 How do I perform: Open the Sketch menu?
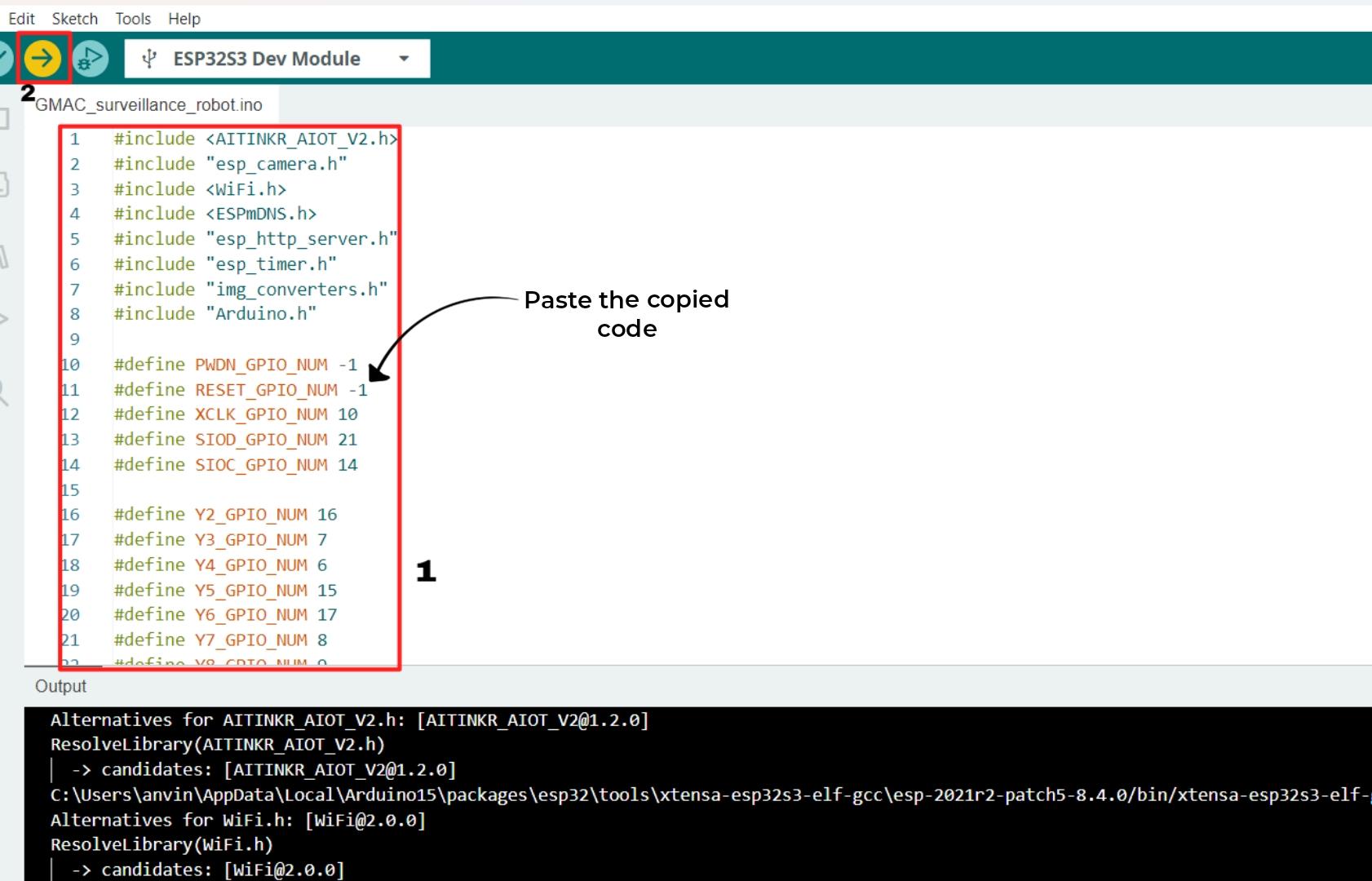tap(75, 19)
